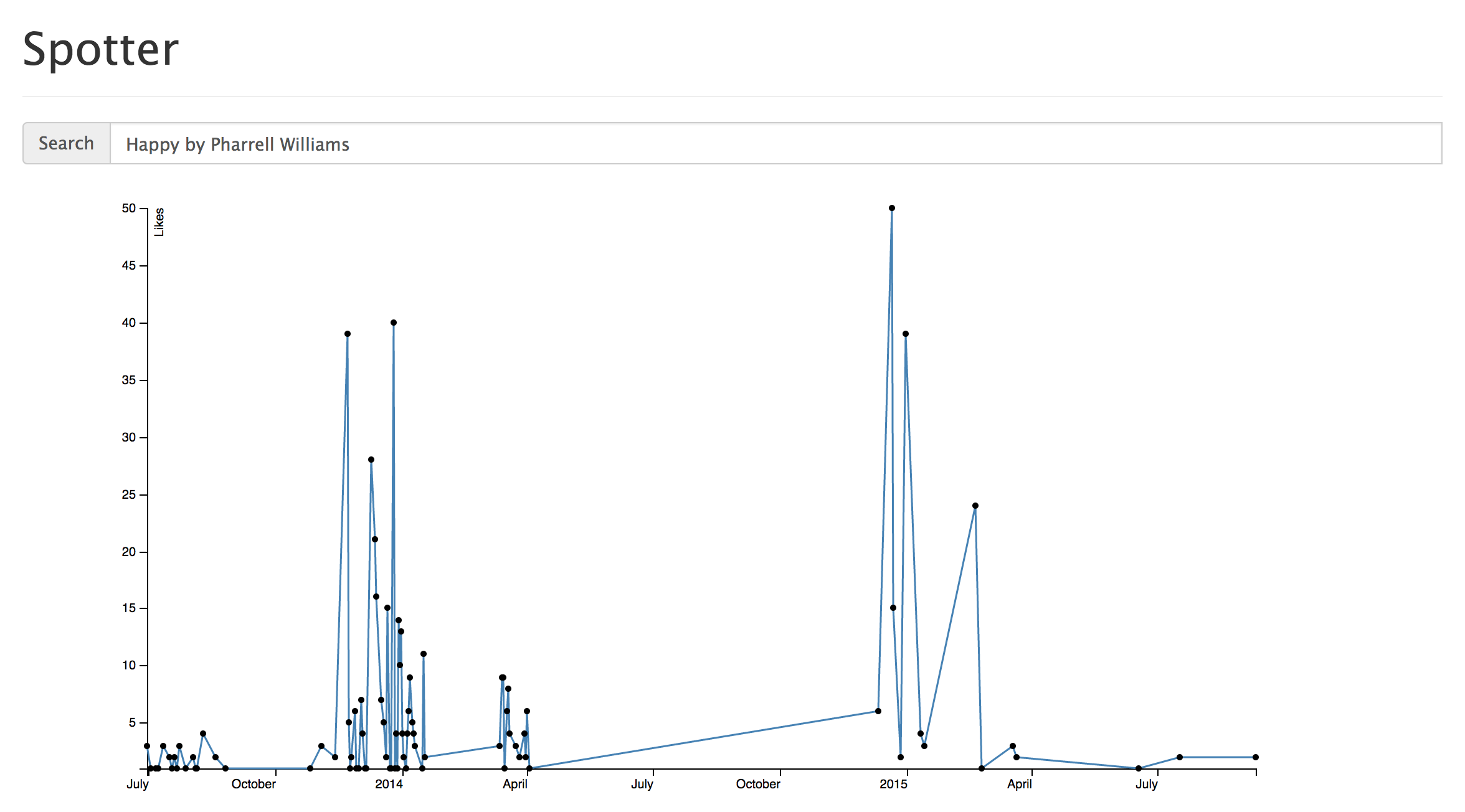Image resolution: width=1465 pixels, height=812 pixels.
Task: Click the 2015 x-axis label
Action: 893,784
